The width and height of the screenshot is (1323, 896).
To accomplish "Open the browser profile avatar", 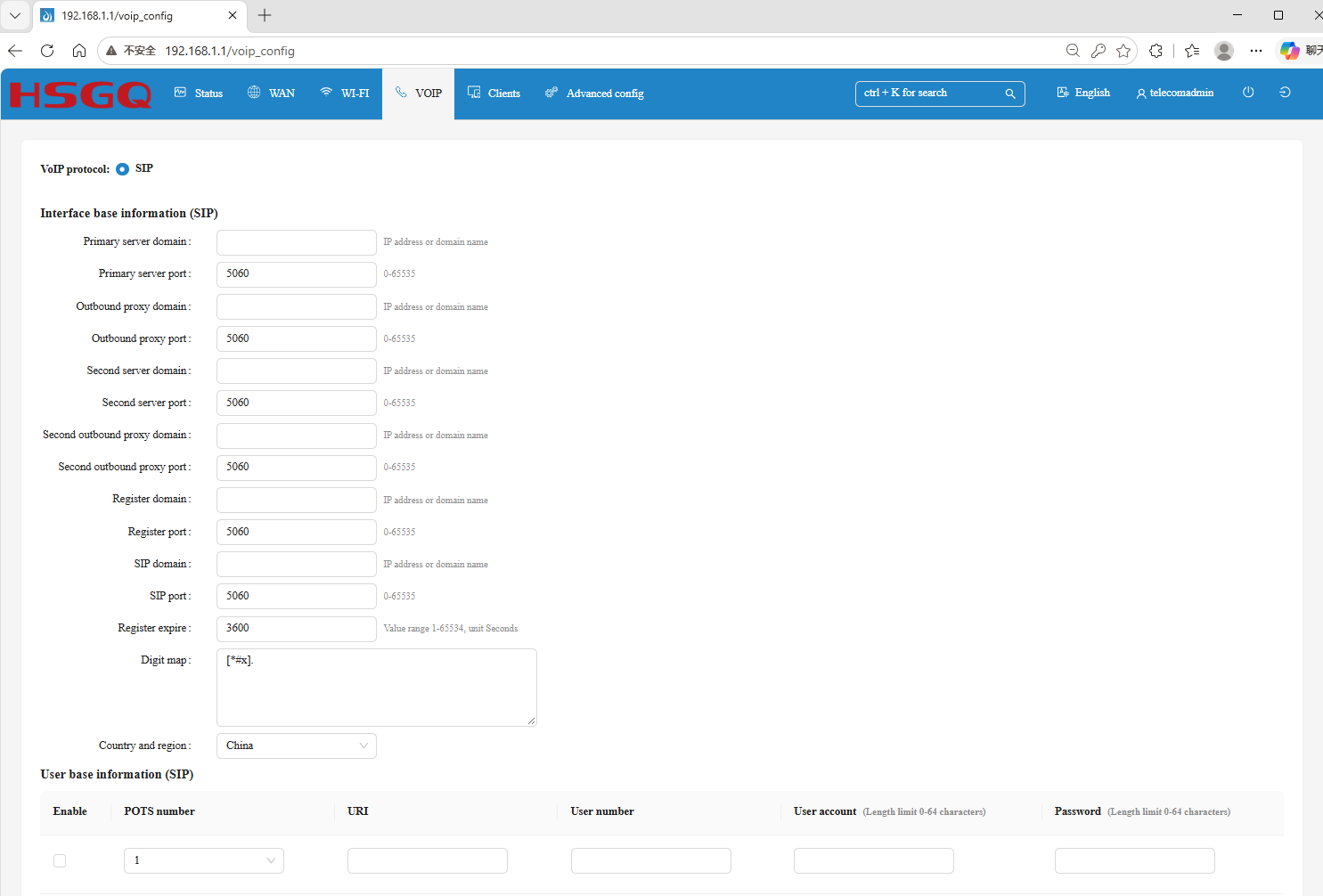I will pyautogui.click(x=1224, y=51).
